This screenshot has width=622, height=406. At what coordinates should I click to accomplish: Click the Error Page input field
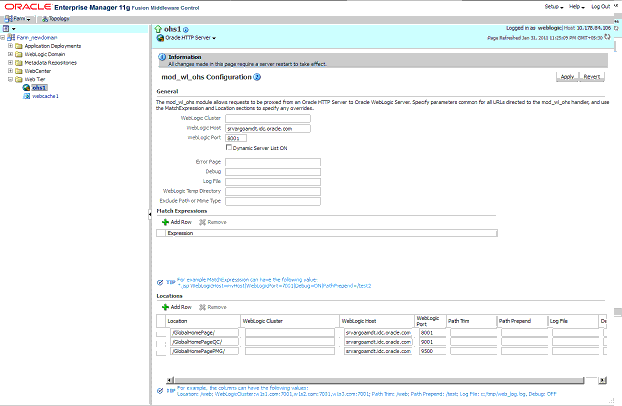click(273, 162)
